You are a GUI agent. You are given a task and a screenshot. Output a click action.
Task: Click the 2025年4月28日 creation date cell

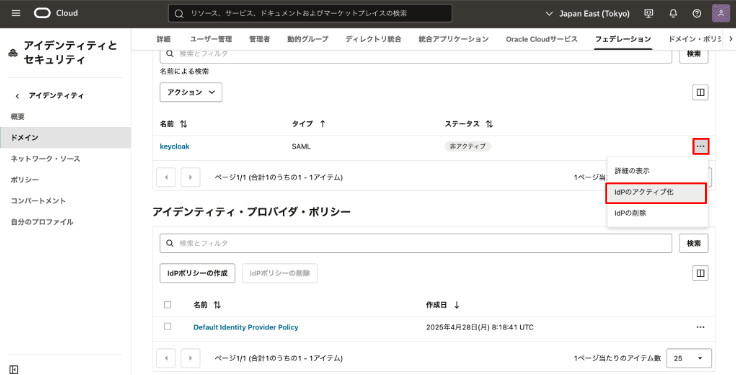[x=480, y=327]
